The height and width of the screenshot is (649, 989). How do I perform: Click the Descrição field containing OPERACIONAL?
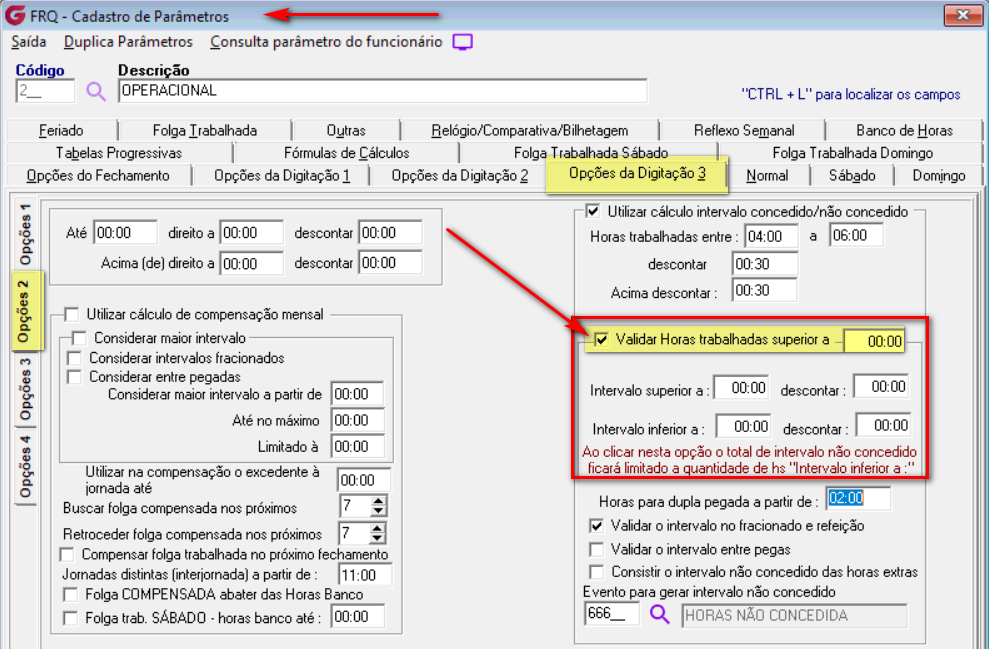click(383, 91)
